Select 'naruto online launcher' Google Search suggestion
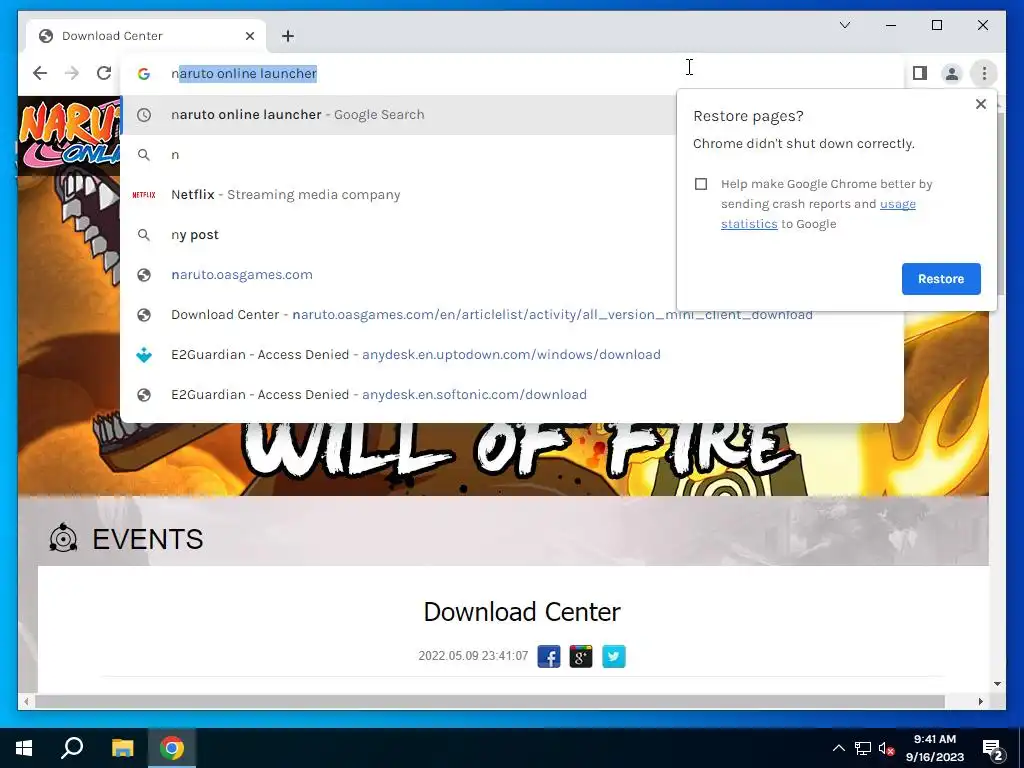The width and height of the screenshot is (1024, 768). tap(398, 114)
